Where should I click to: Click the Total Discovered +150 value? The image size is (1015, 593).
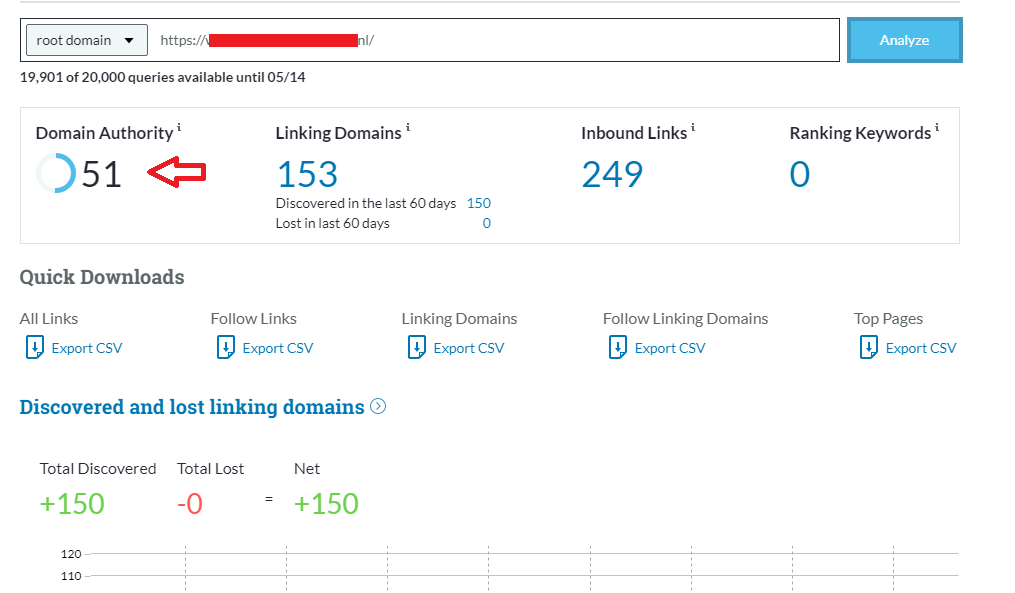(x=71, y=503)
